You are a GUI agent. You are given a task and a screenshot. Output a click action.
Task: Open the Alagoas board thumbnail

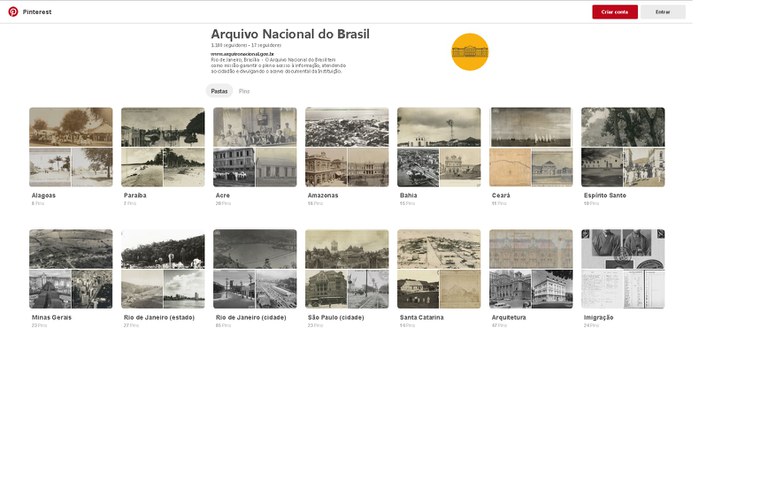pyautogui.click(x=71, y=147)
